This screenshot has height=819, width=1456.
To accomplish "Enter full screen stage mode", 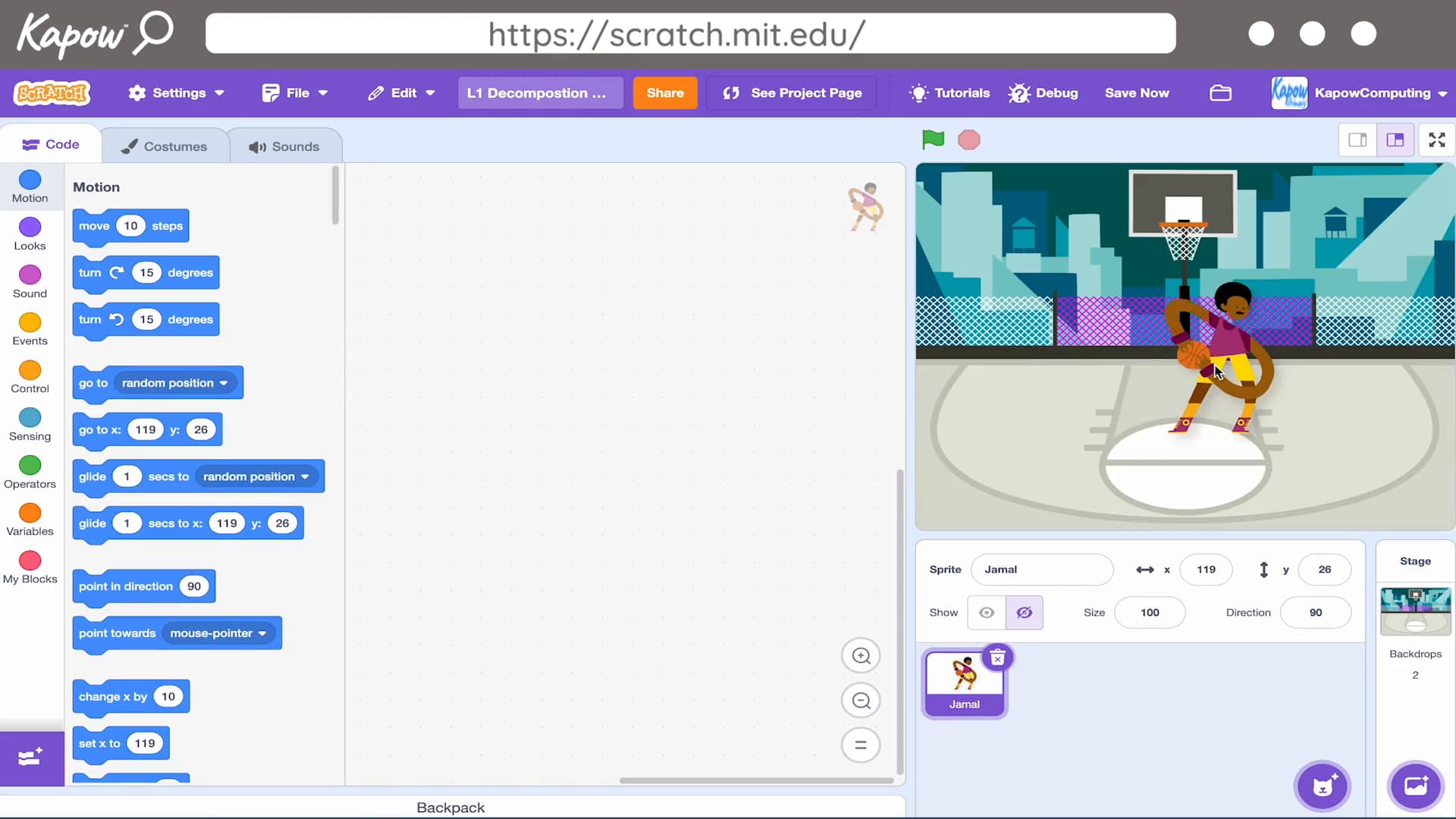I will coord(1436,140).
